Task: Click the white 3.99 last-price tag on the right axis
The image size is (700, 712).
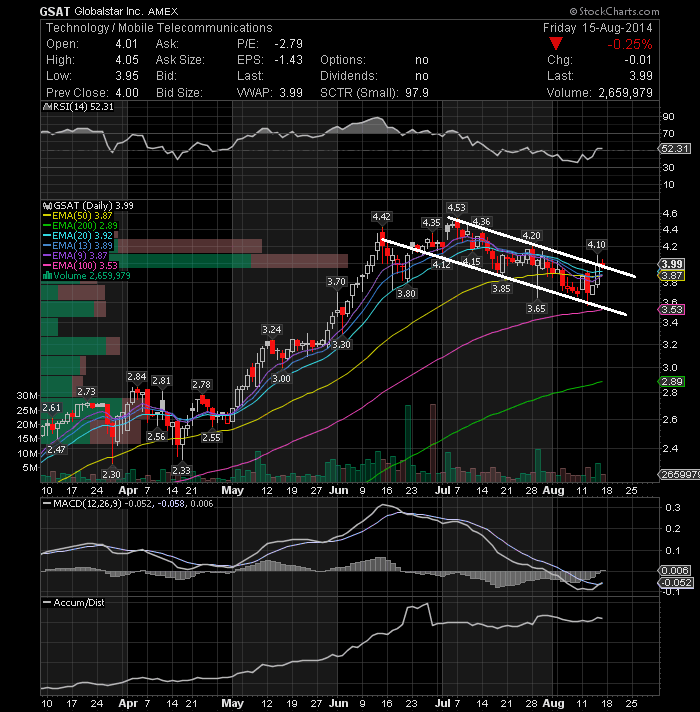Action: (x=671, y=264)
